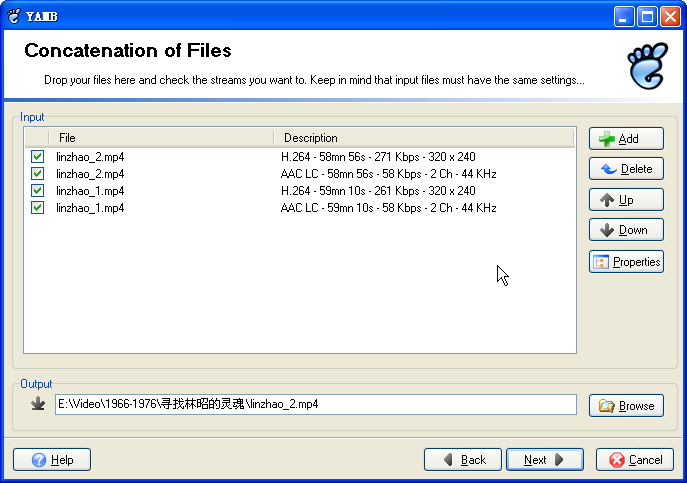Uncheck the linzhao_1.mp4 H.264 stream
Viewport: 687px width, 483px height.
tap(38, 191)
